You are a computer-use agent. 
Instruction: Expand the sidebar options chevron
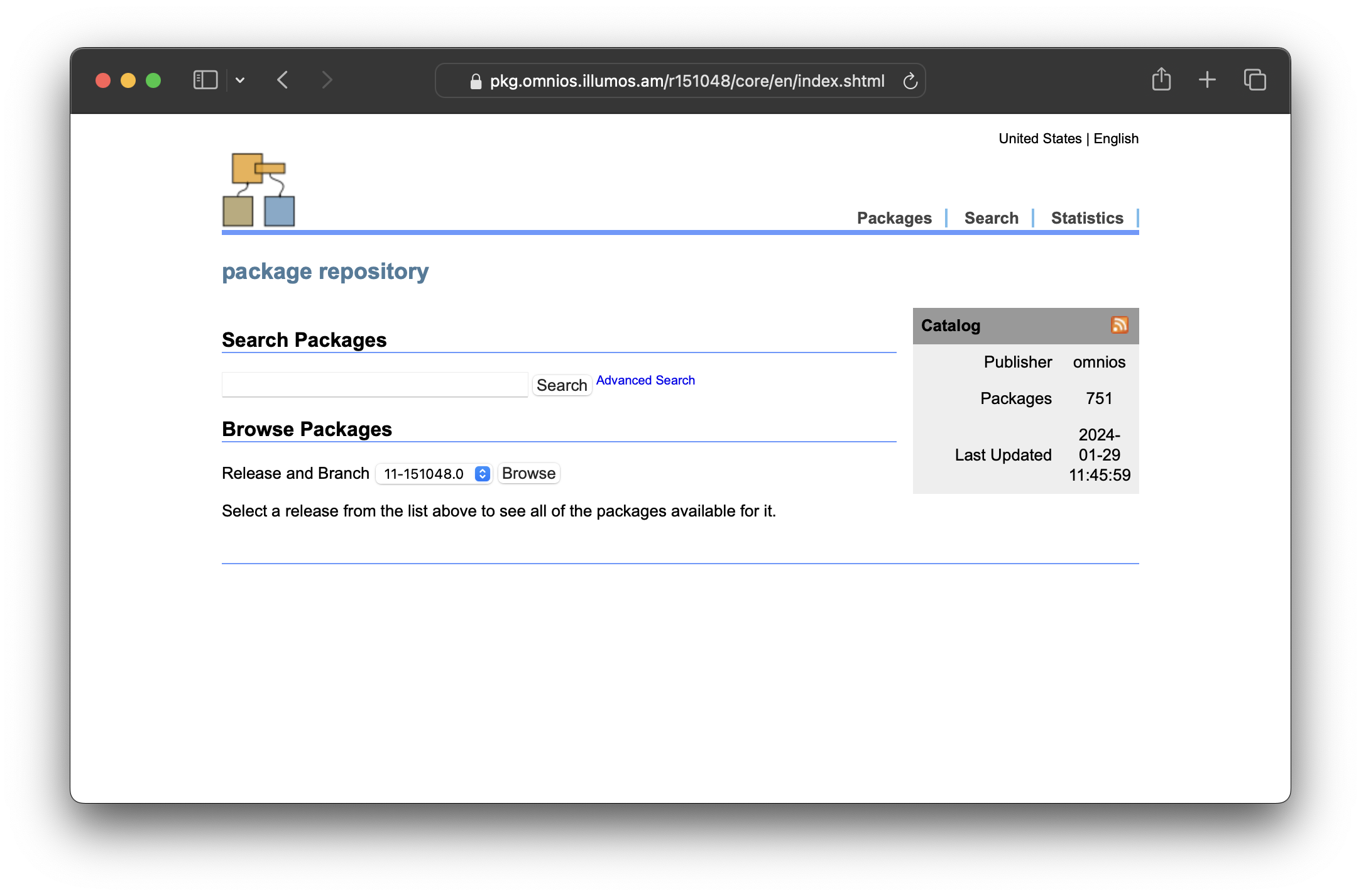[241, 80]
